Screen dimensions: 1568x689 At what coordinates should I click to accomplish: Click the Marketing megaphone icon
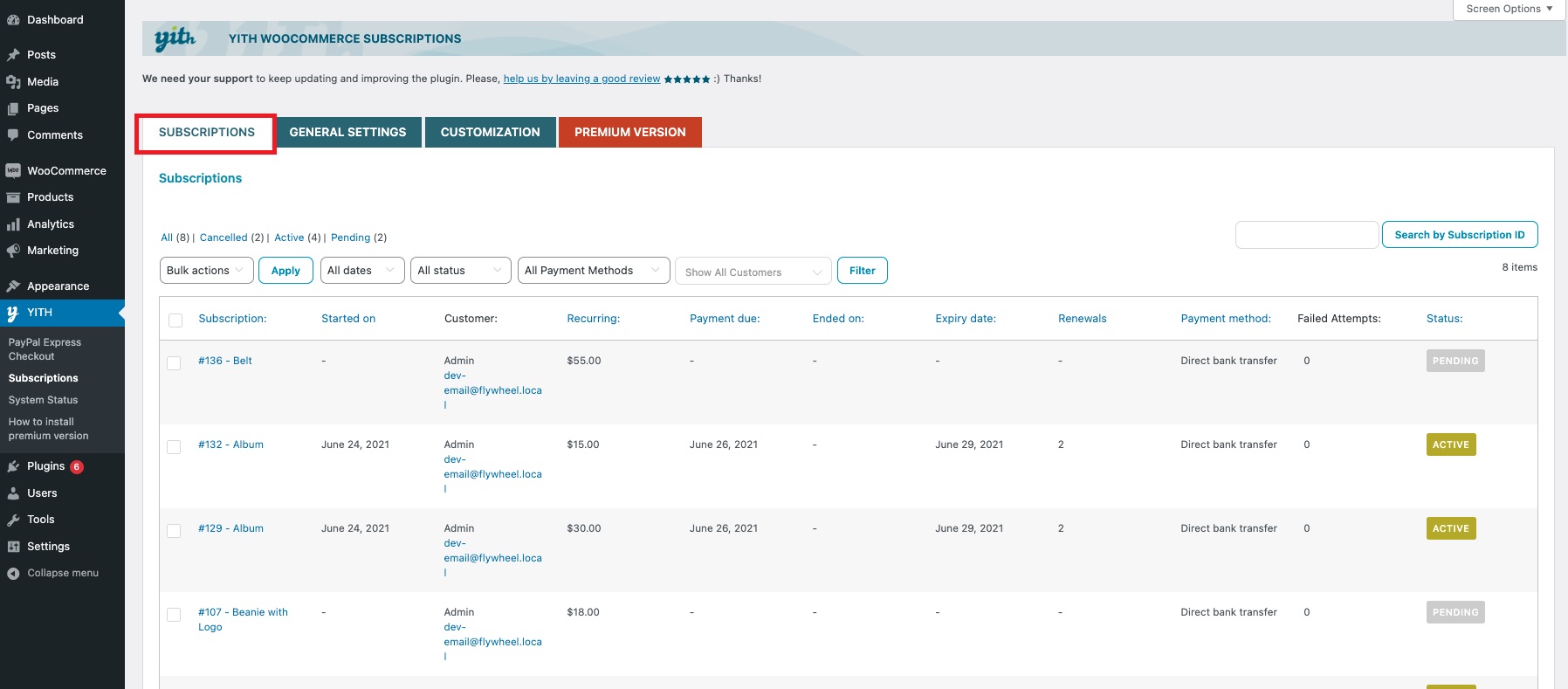13,251
